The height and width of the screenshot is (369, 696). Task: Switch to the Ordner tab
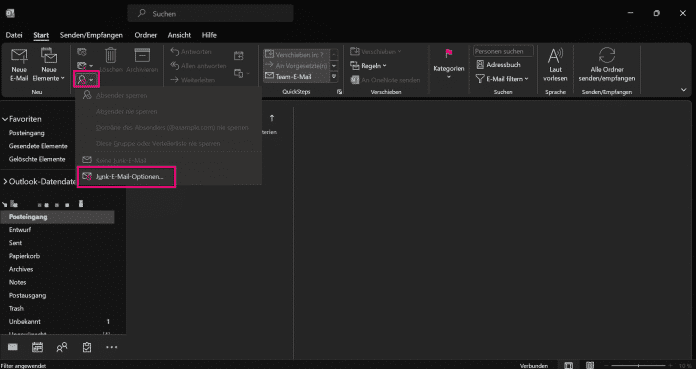coord(146,35)
